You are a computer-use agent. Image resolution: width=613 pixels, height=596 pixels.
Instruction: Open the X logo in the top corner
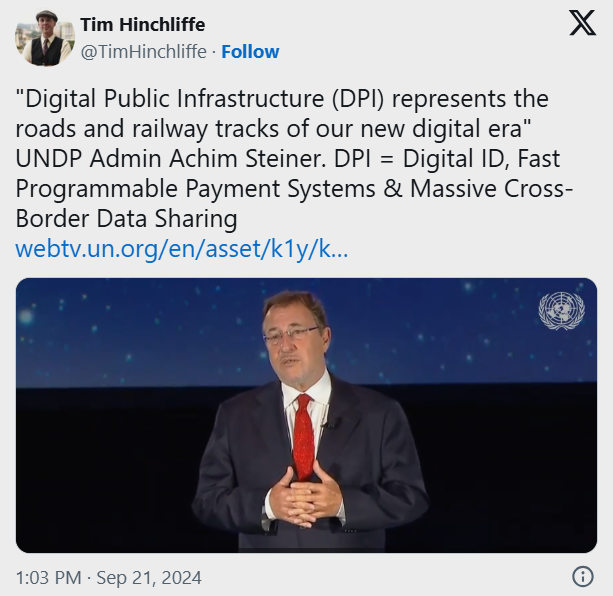click(x=583, y=23)
